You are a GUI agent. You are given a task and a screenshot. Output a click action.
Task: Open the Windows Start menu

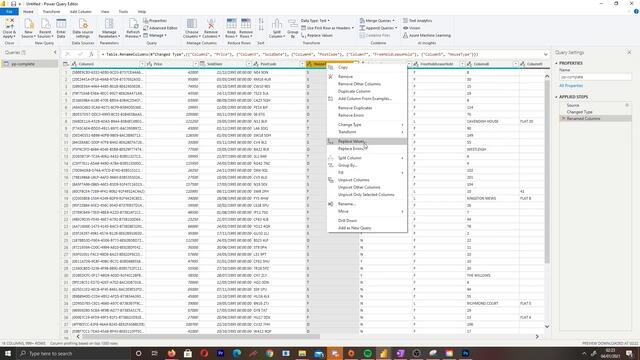coord(7,353)
